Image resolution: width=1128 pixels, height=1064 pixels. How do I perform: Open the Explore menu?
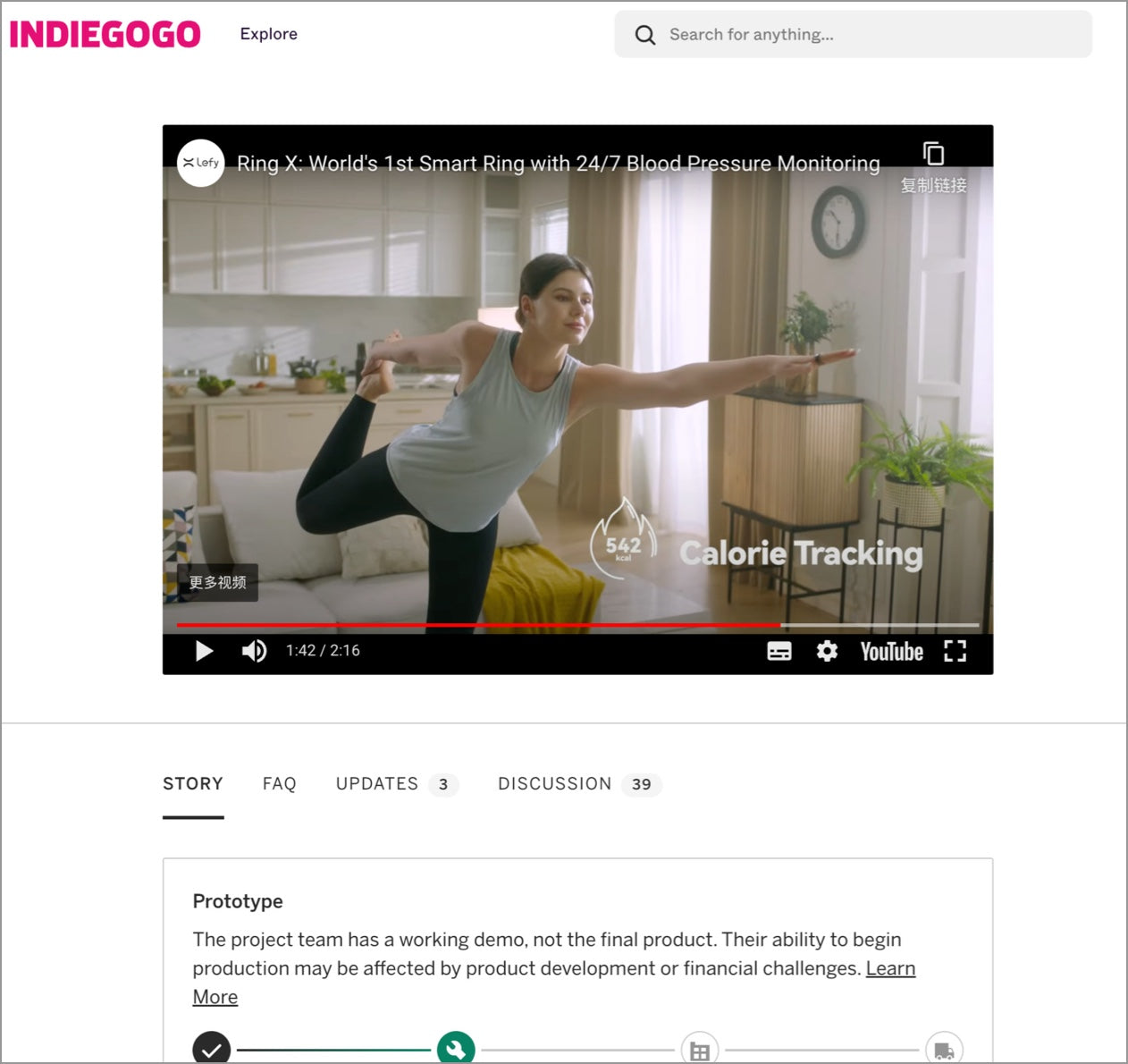pyautogui.click(x=268, y=34)
